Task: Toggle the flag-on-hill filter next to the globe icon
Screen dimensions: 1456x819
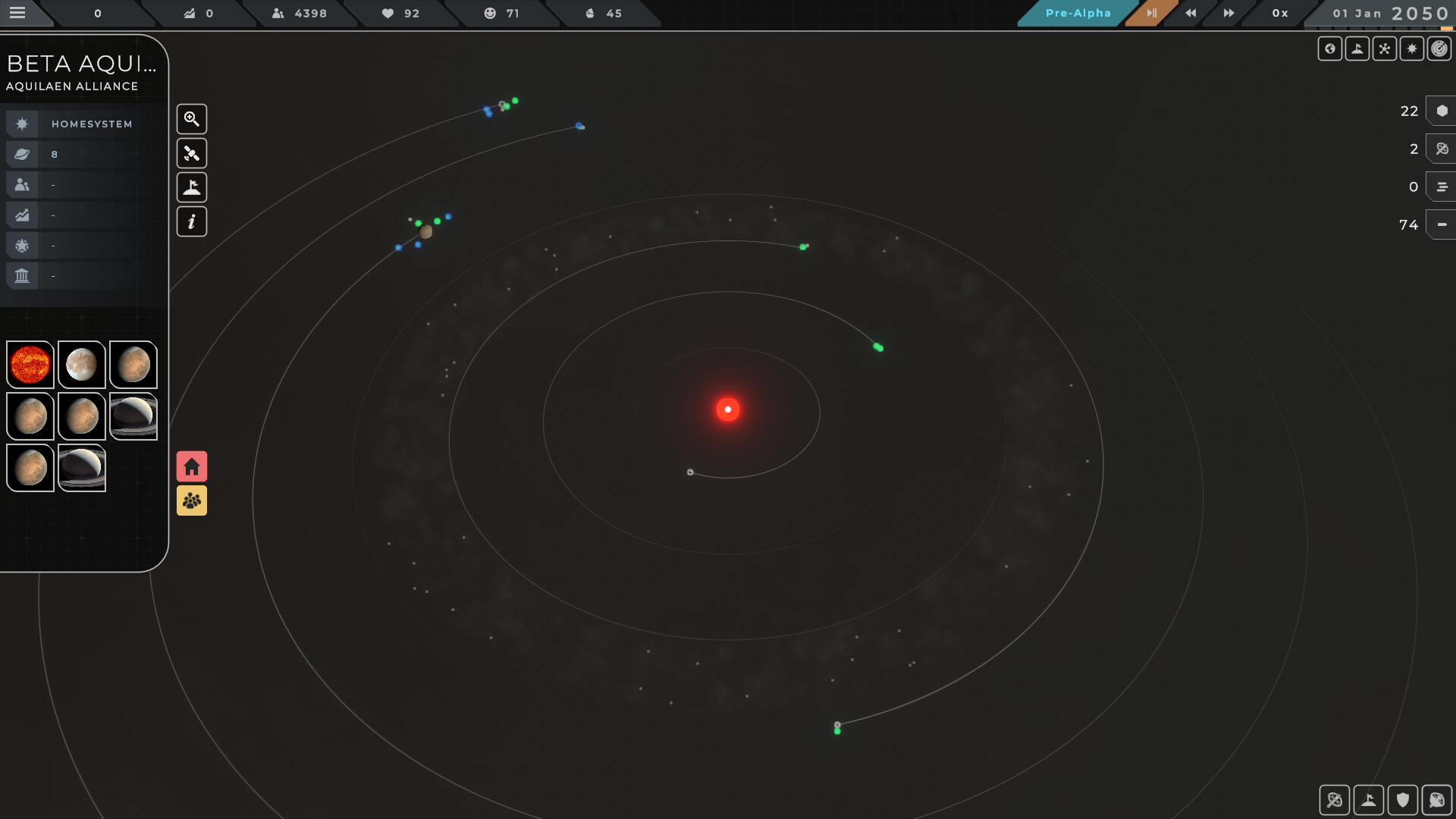Action: pos(1357,49)
